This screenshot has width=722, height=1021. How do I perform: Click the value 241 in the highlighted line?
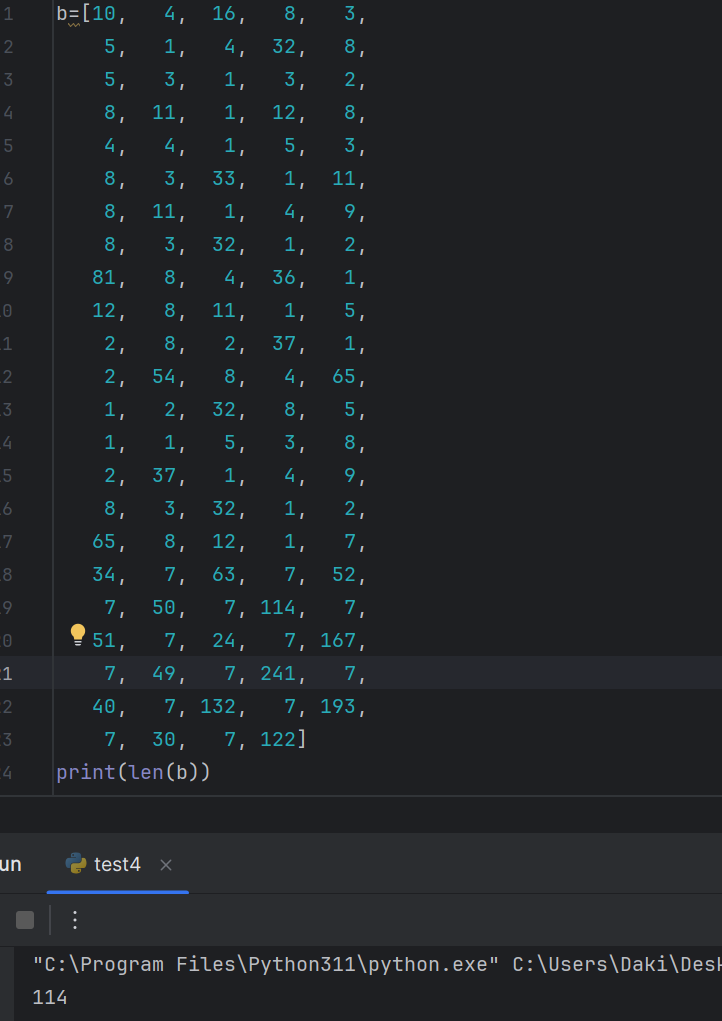pyautogui.click(x=277, y=674)
